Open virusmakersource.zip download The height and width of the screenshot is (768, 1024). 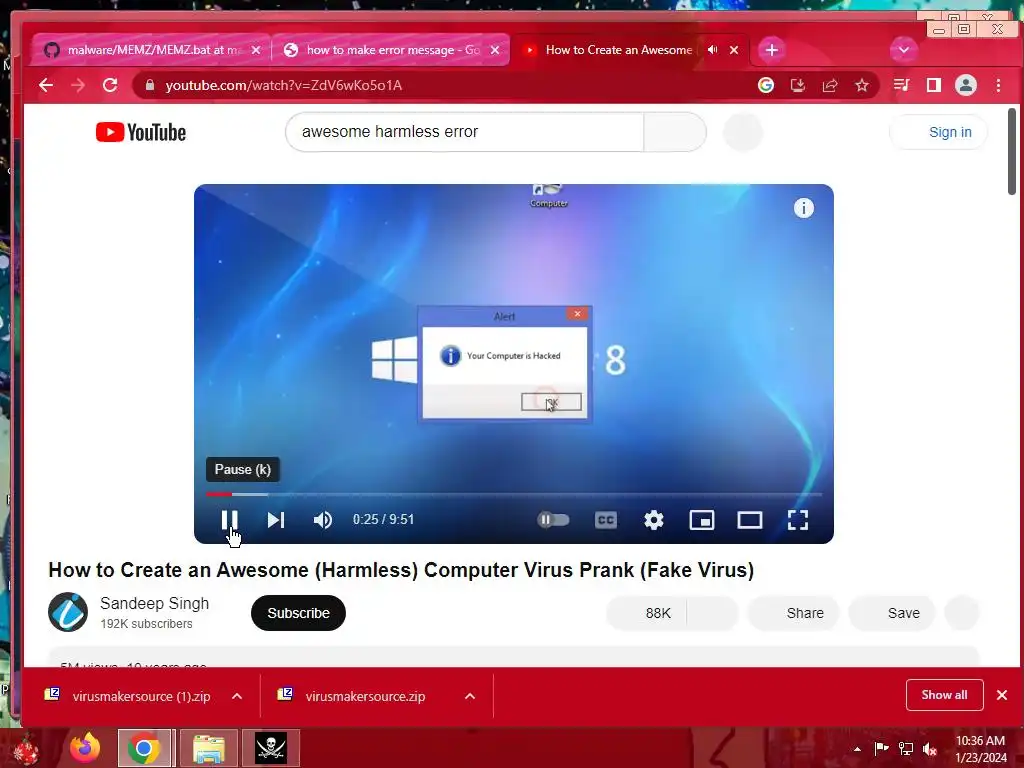[x=353, y=696]
